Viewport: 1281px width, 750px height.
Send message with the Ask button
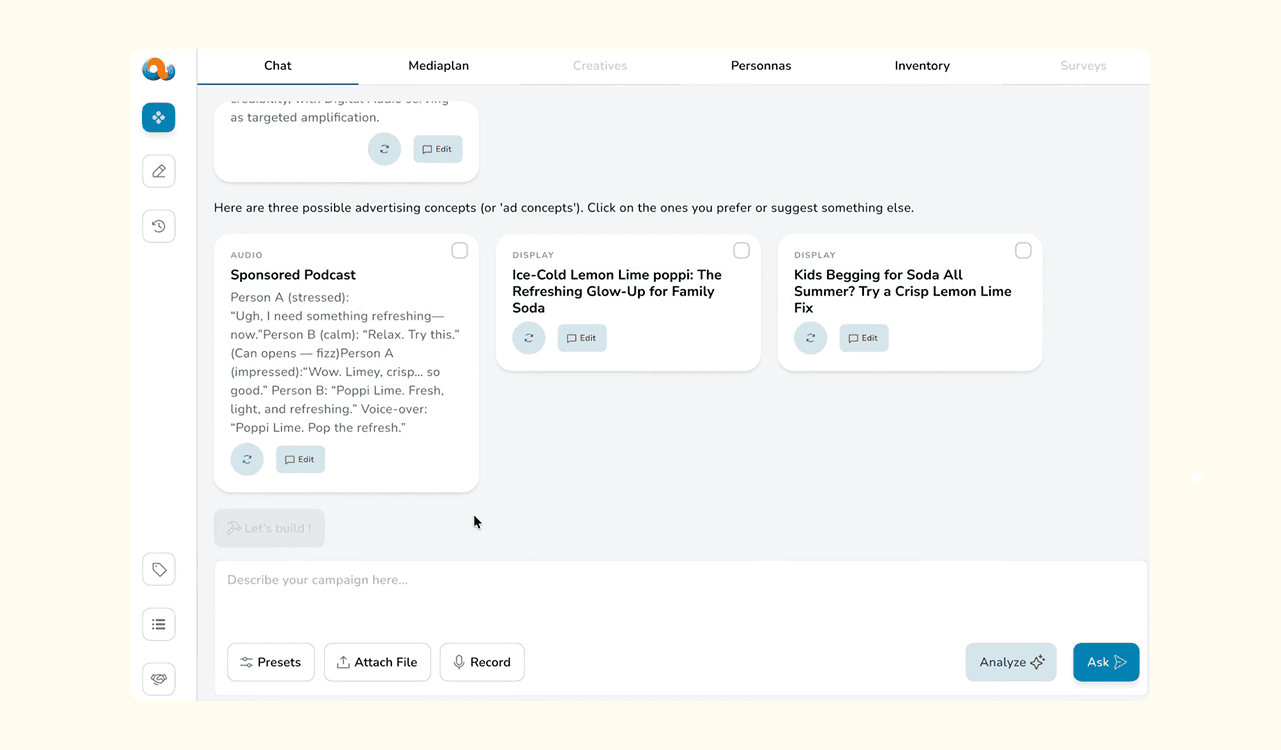(1106, 662)
